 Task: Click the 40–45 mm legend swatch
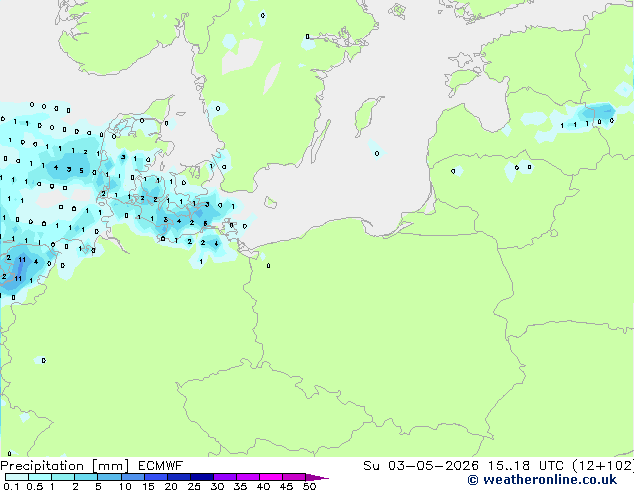click(271, 477)
